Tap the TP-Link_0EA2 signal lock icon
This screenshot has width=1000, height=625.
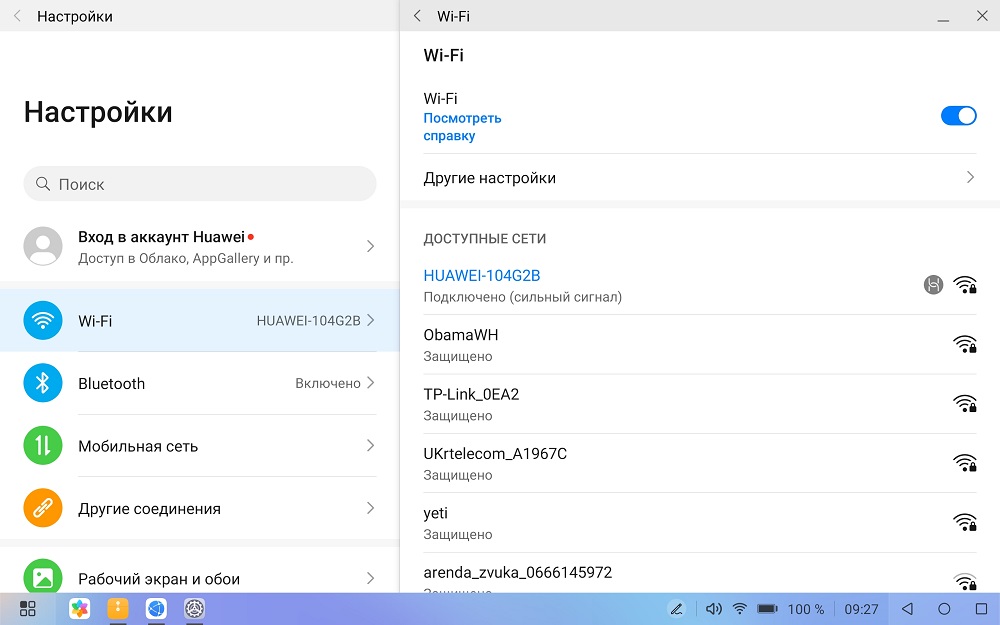click(965, 404)
